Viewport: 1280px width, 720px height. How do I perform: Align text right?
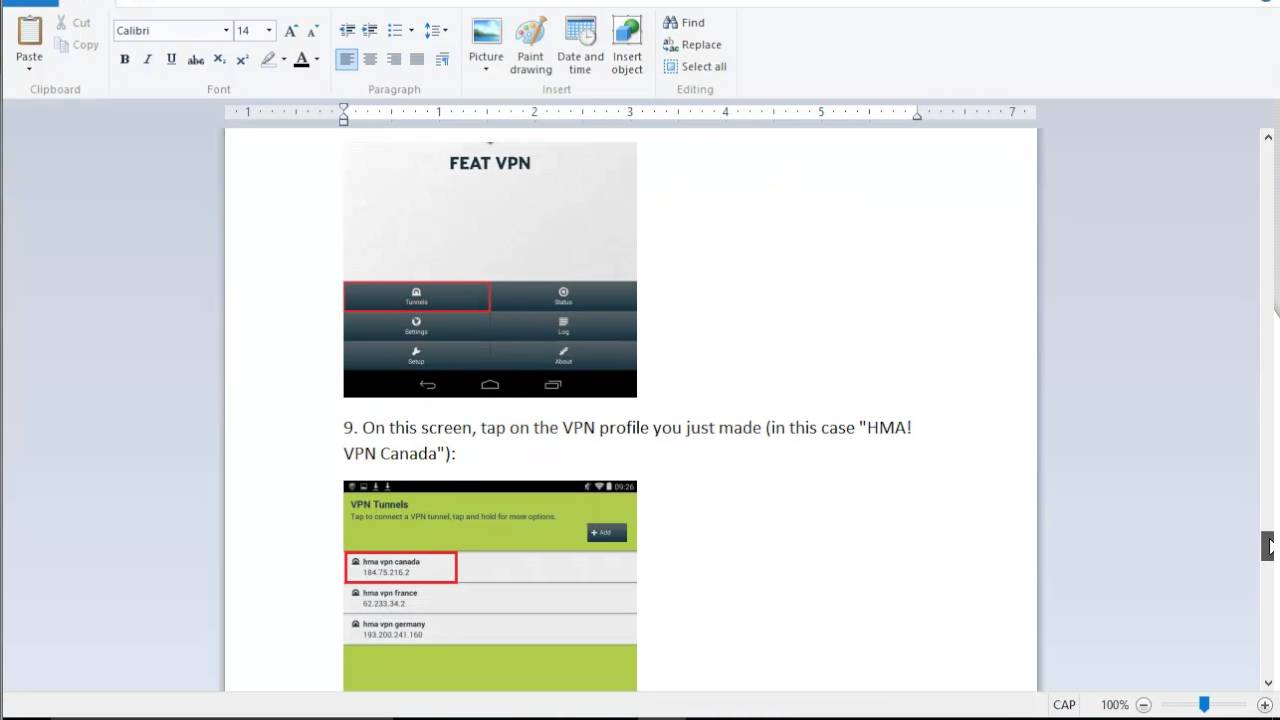tap(394, 59)
